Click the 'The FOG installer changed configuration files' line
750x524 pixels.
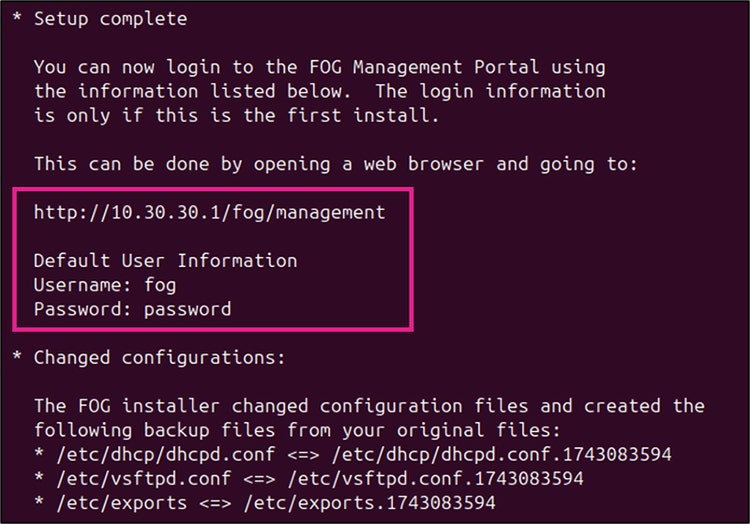click(369, 406)
